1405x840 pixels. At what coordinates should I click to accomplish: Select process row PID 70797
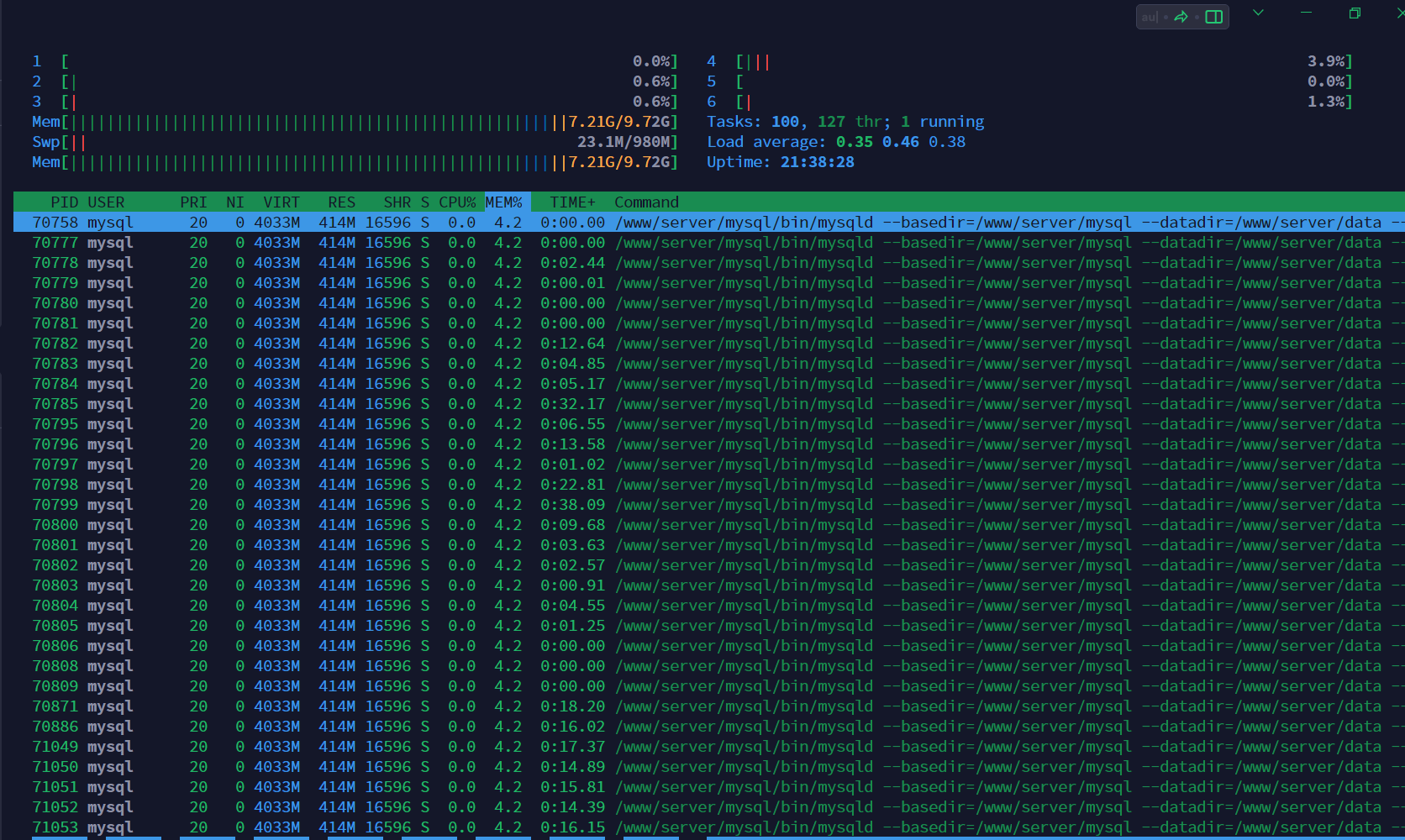[709, 465]
